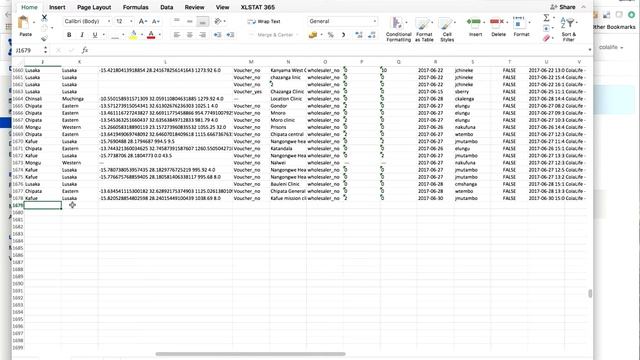Screen dimensions: 640x360
Task: Activate the Format Painter brush icon
Action: point(44,38)
